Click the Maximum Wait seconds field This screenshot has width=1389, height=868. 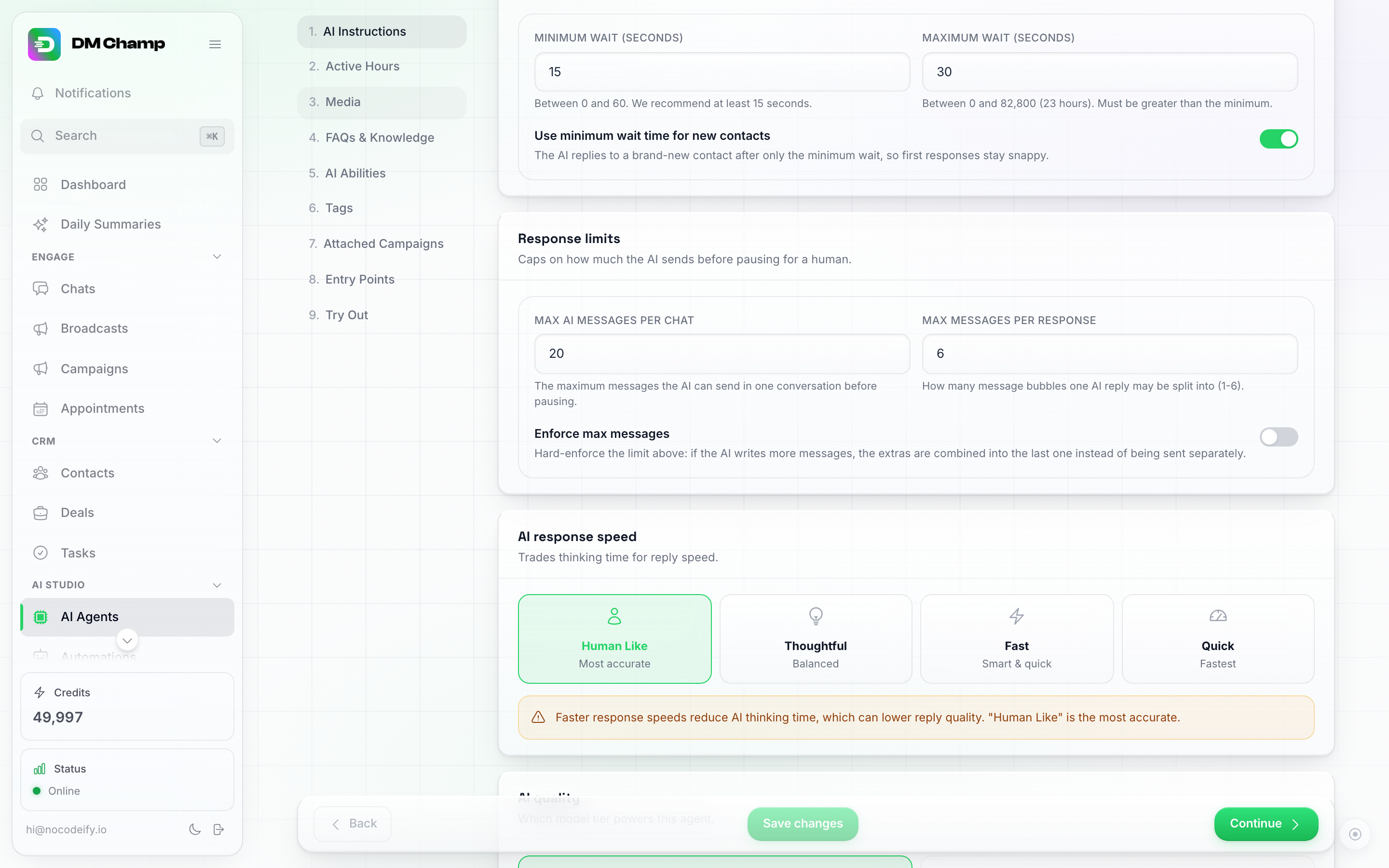coord(1109,72)
